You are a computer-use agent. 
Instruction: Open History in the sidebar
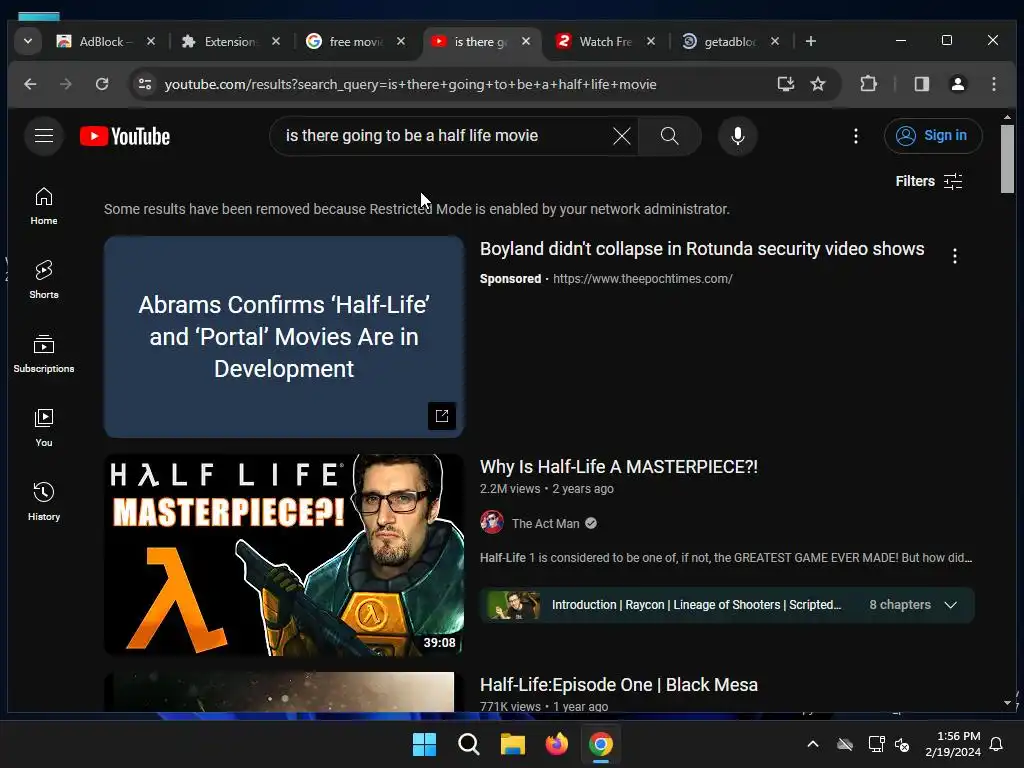point(44,502)
